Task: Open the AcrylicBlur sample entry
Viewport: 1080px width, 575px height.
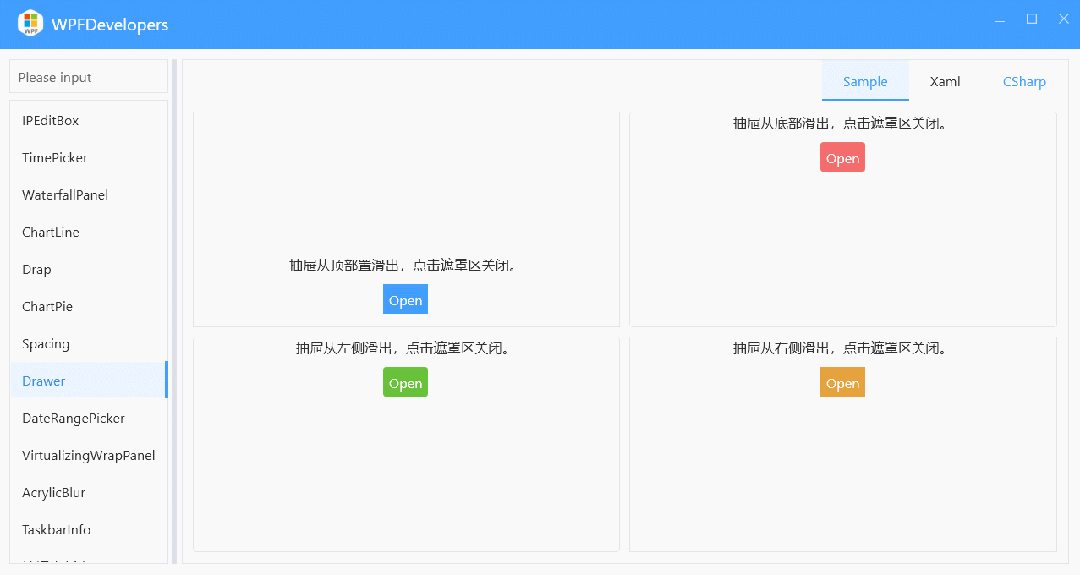Action: [x=88, y=492]
